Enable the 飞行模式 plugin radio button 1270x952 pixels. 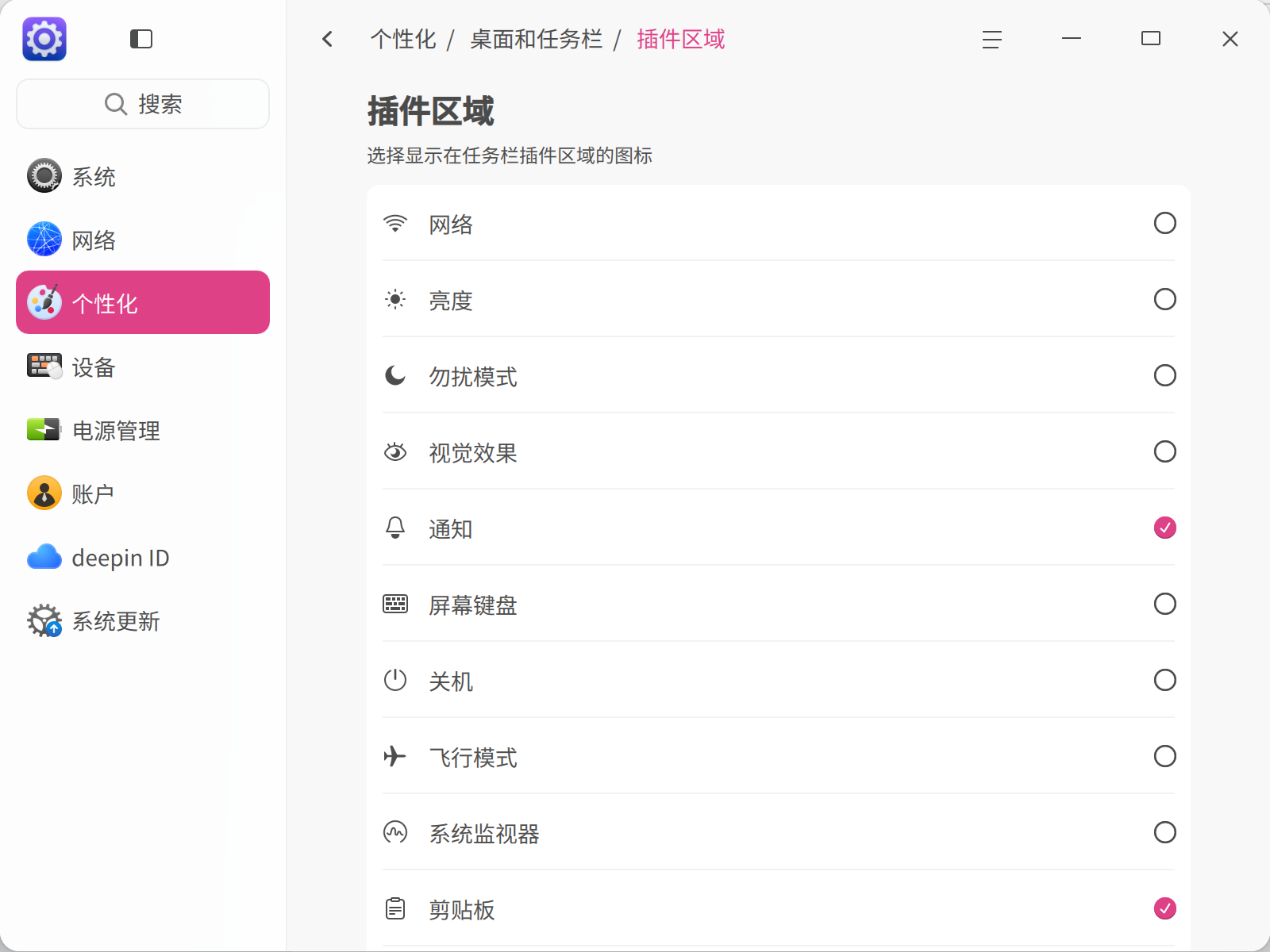(x=1164, y=756)
